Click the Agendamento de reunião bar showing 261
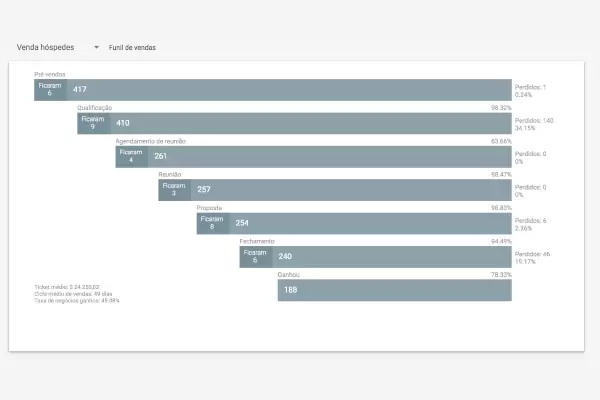Viewport: 600px width, 400px height. 330,157
